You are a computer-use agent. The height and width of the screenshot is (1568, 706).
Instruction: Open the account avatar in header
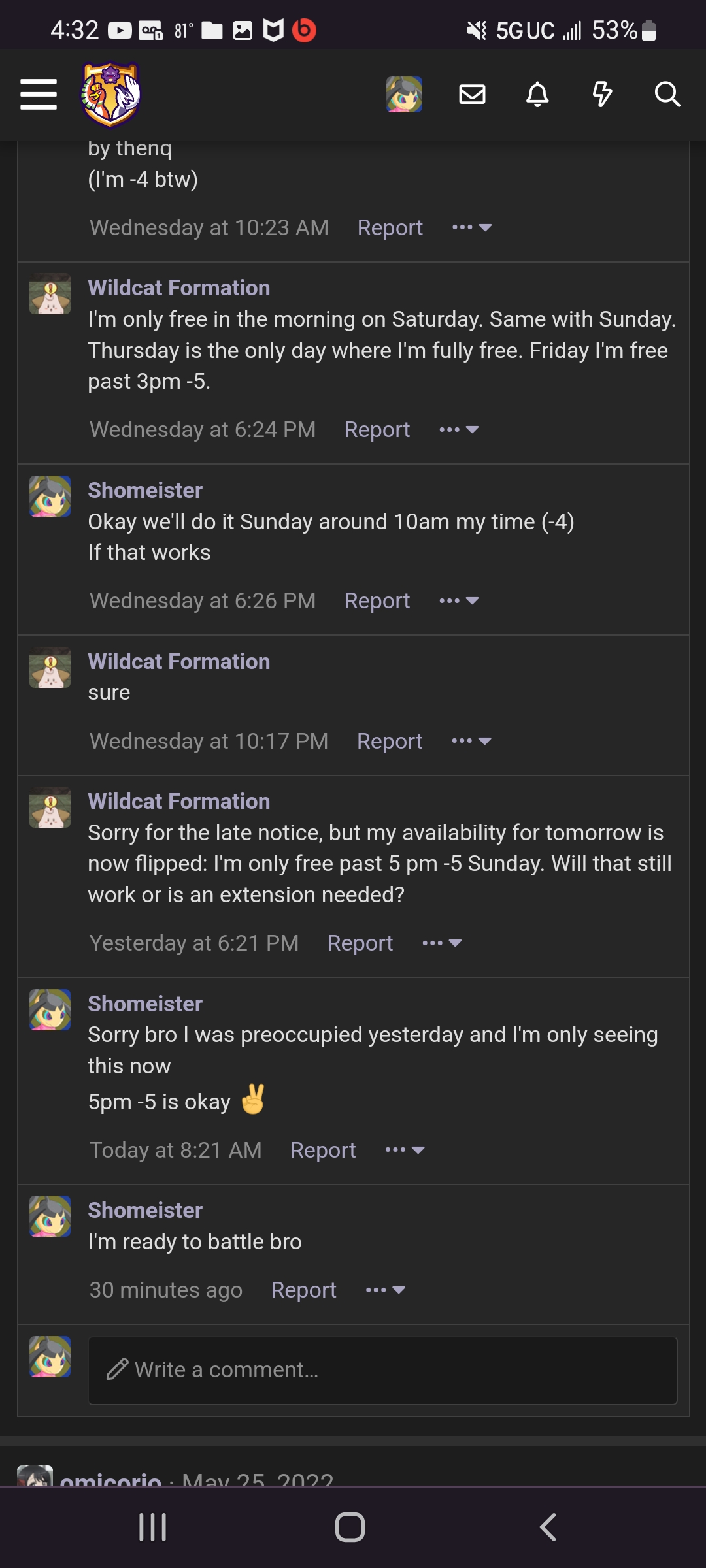coord(404,94)
